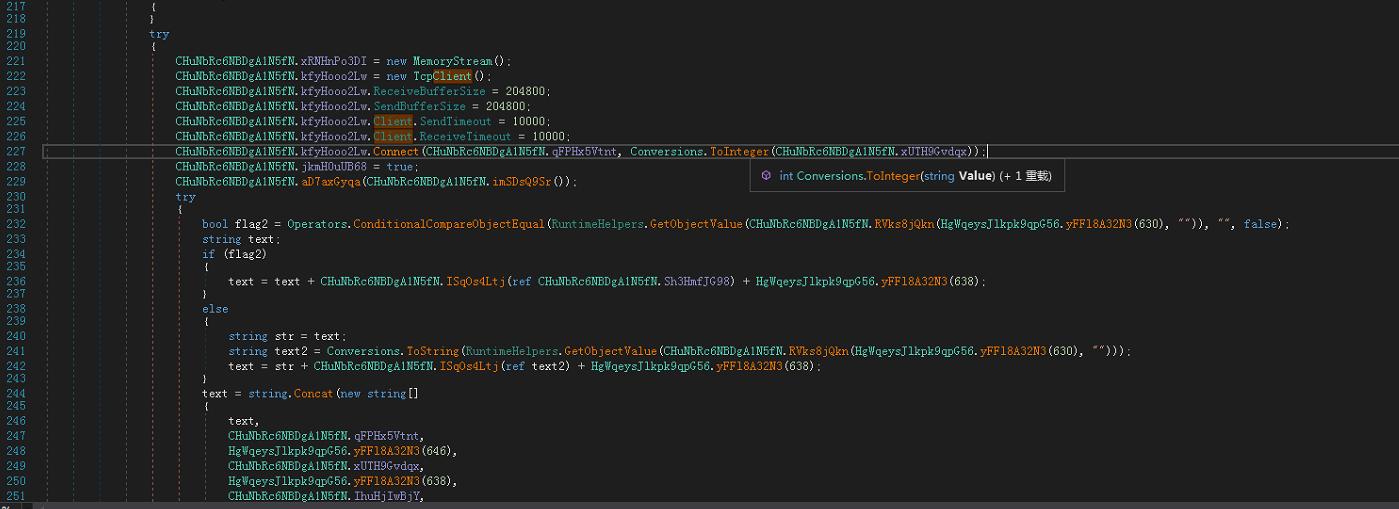Image resolution: width=1399 pixels, height=509 pixels.
Task: Click line number 236
Action: tap(15, 281)
